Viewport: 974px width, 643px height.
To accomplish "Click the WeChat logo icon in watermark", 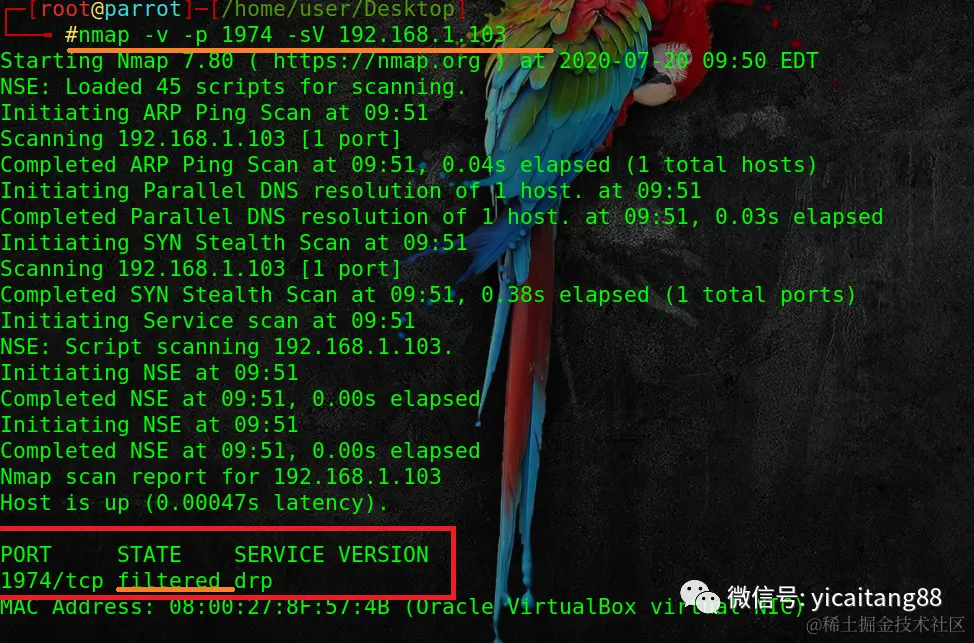I will 701,597.
